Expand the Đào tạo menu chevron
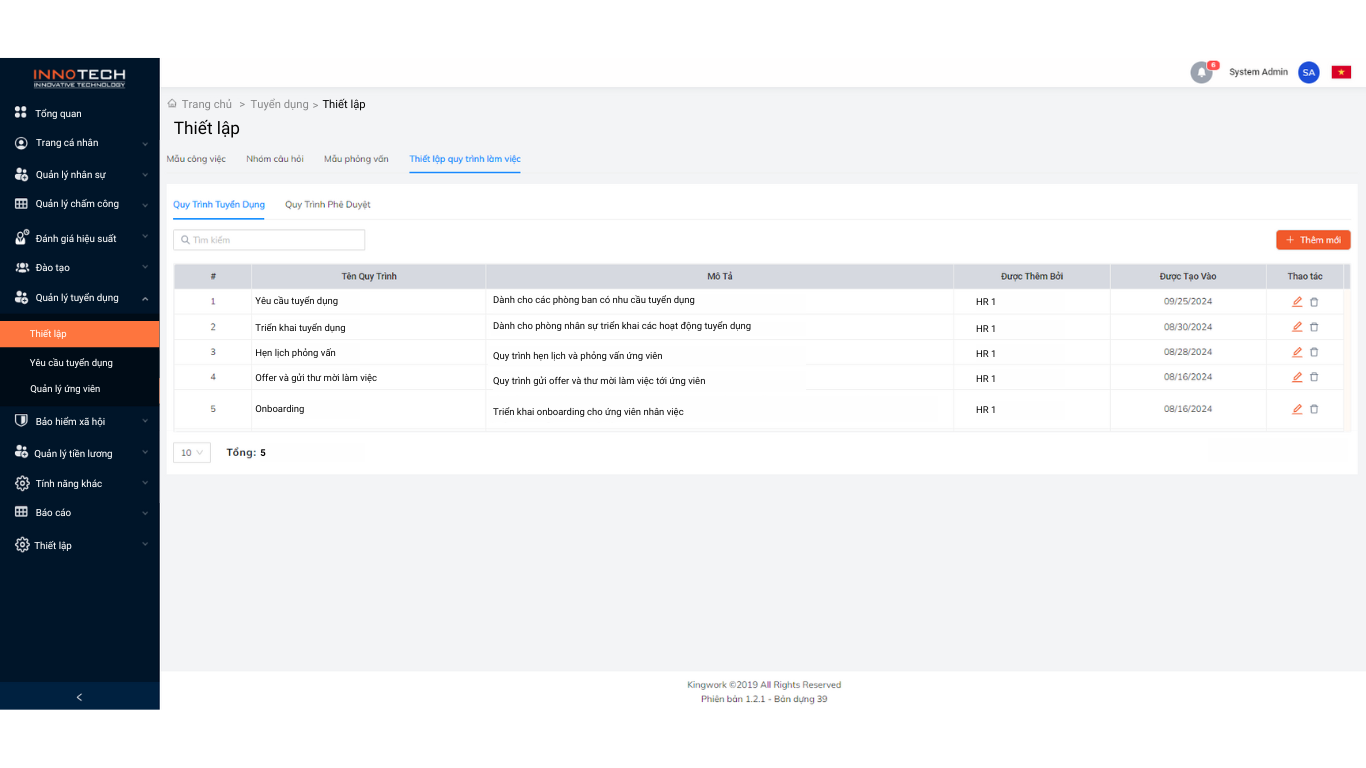This screenshot has height=768, width=1366. (145, 267)
